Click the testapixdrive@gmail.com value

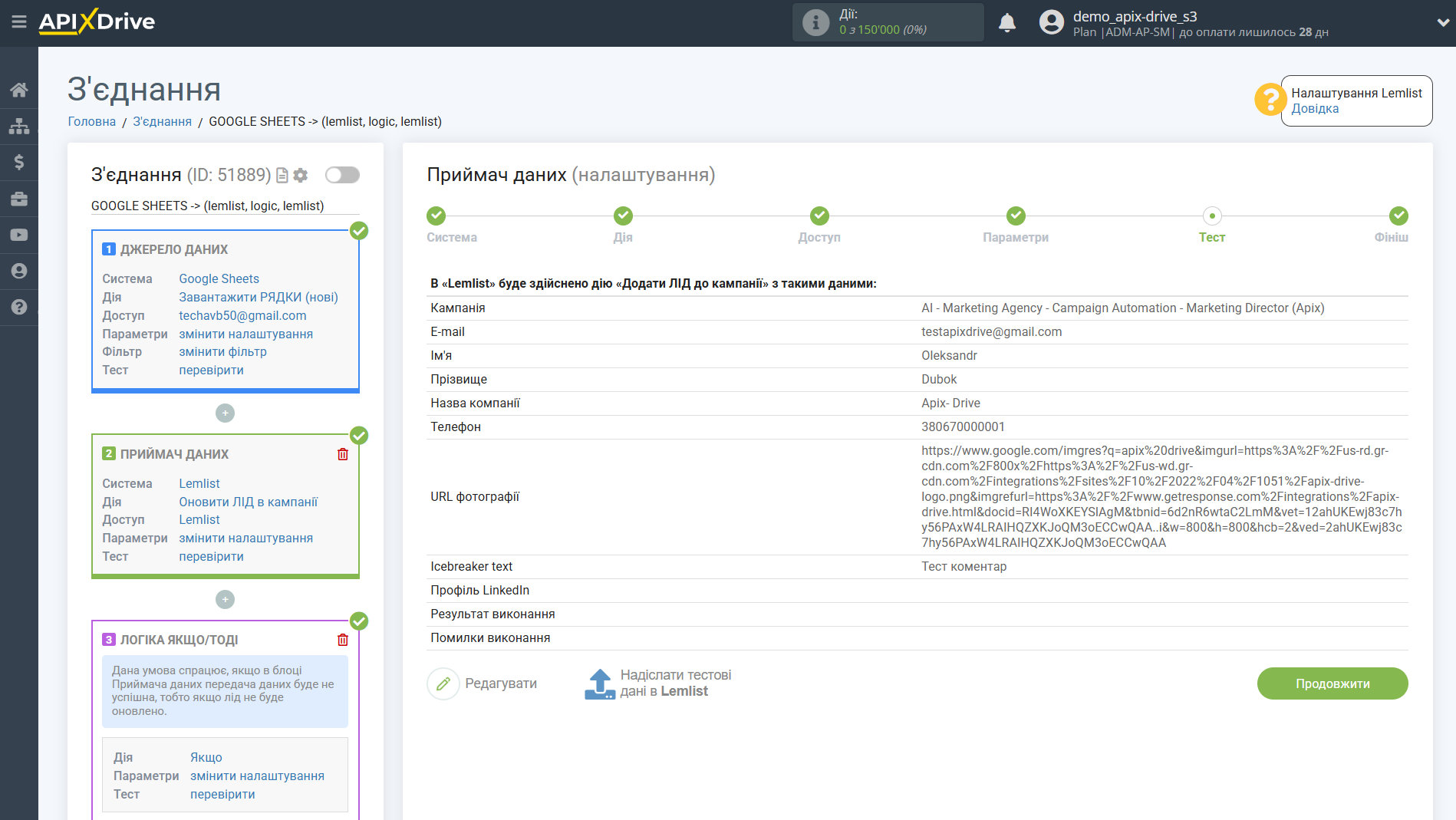point(991,332)
